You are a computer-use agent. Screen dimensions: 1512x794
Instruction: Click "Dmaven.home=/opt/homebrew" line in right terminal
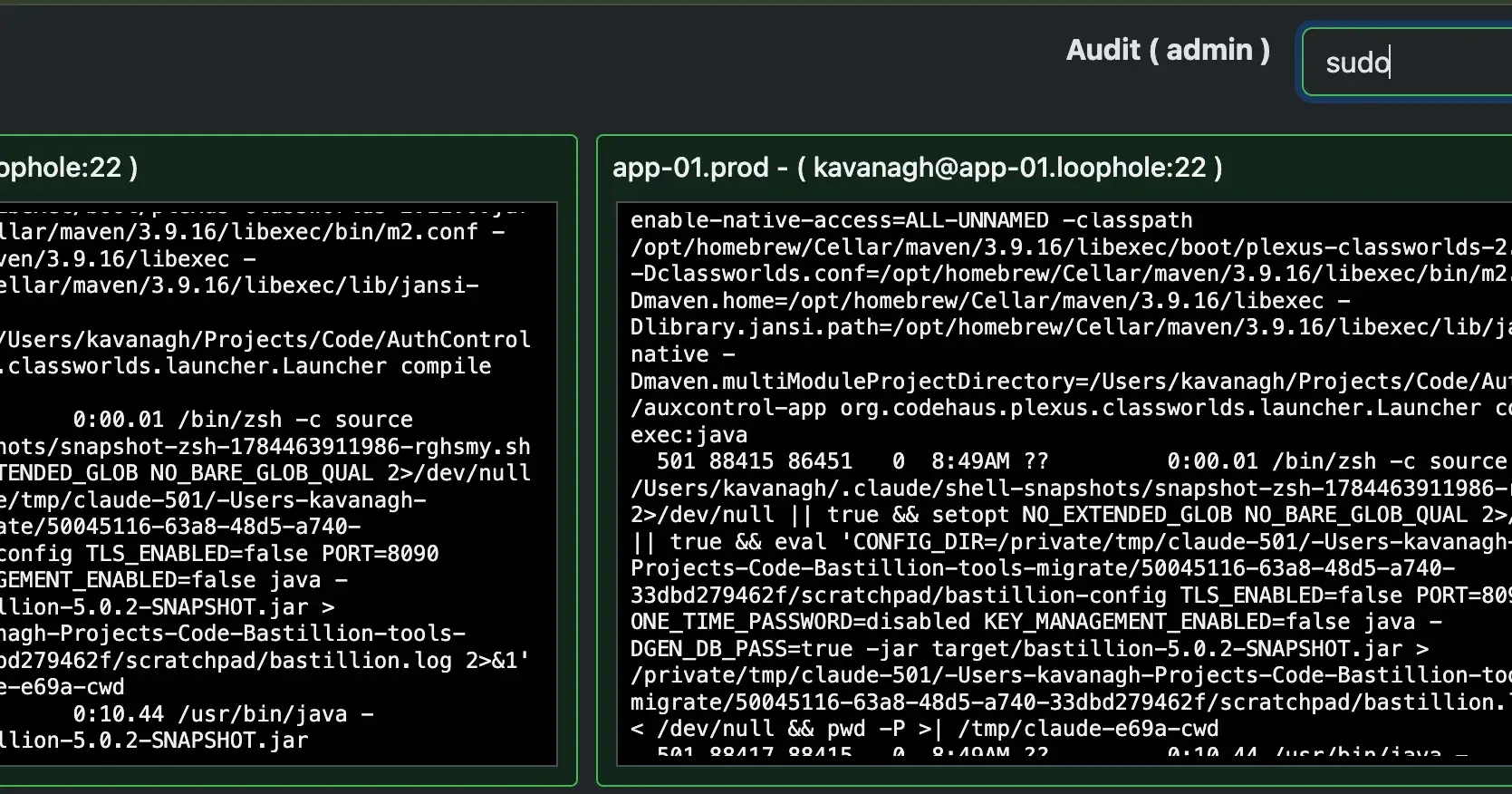coord(990,301)
